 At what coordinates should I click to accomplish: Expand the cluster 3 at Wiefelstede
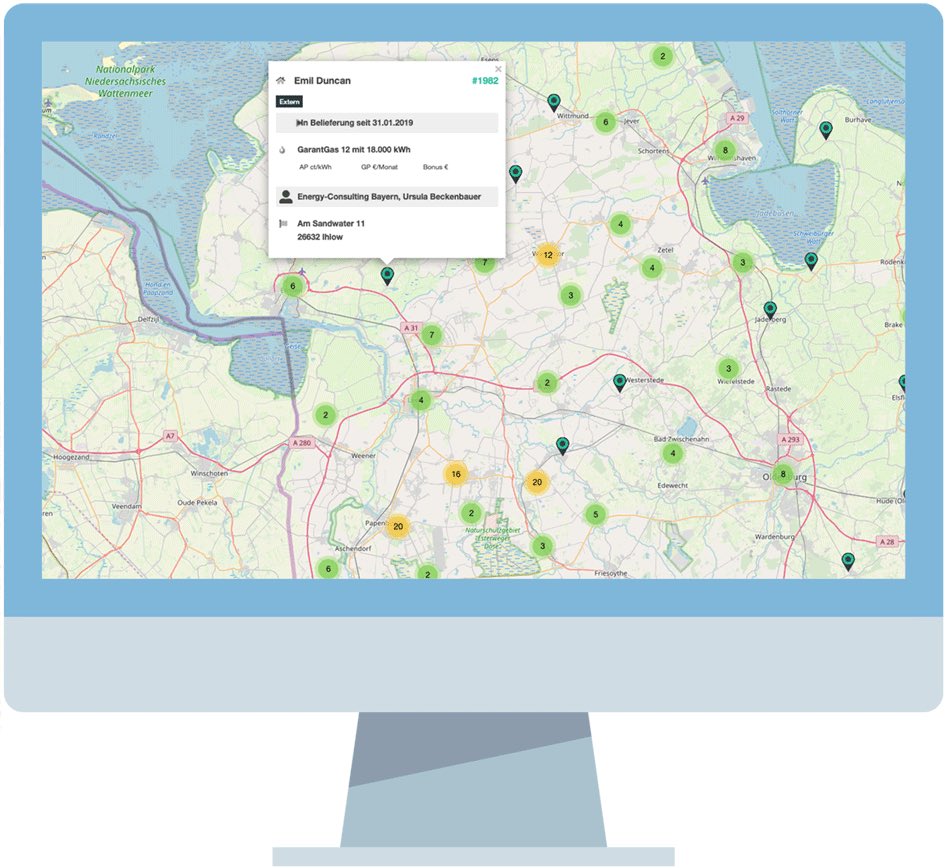[729, 368]
